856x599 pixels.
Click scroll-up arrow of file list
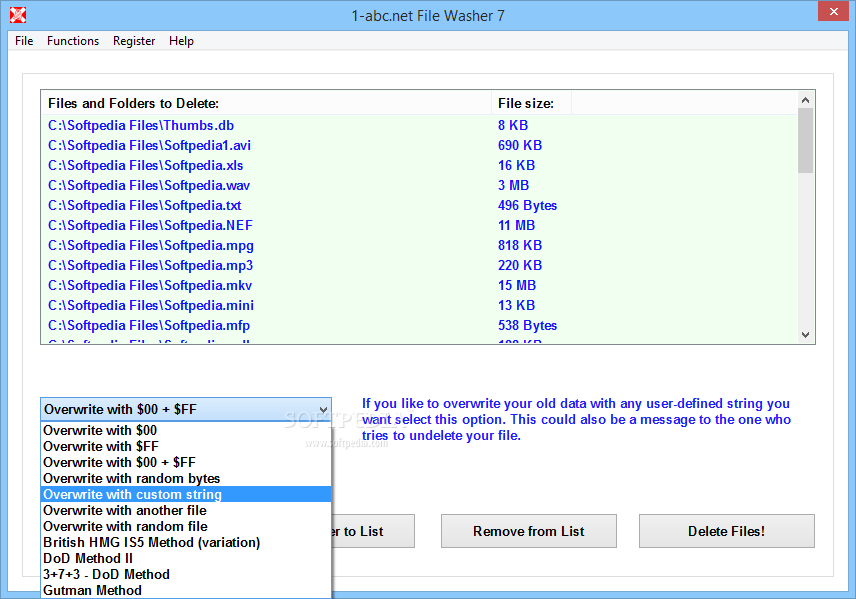pos(805,100)
